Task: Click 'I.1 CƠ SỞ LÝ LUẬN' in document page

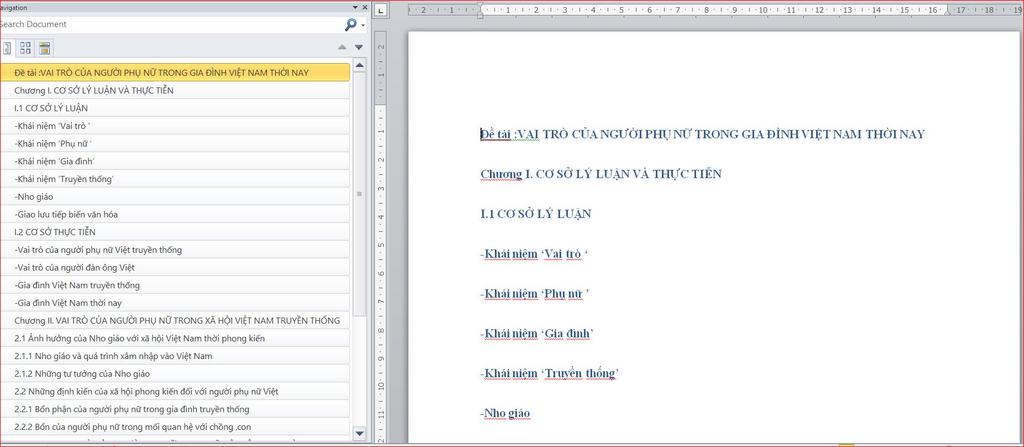Action: tap(536, 214)
